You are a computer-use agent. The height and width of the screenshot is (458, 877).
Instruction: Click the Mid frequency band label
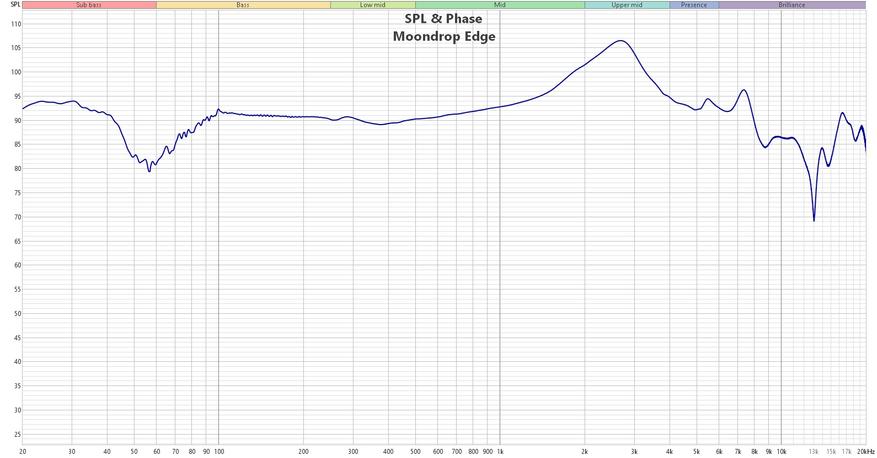click(x=500, y=5)
